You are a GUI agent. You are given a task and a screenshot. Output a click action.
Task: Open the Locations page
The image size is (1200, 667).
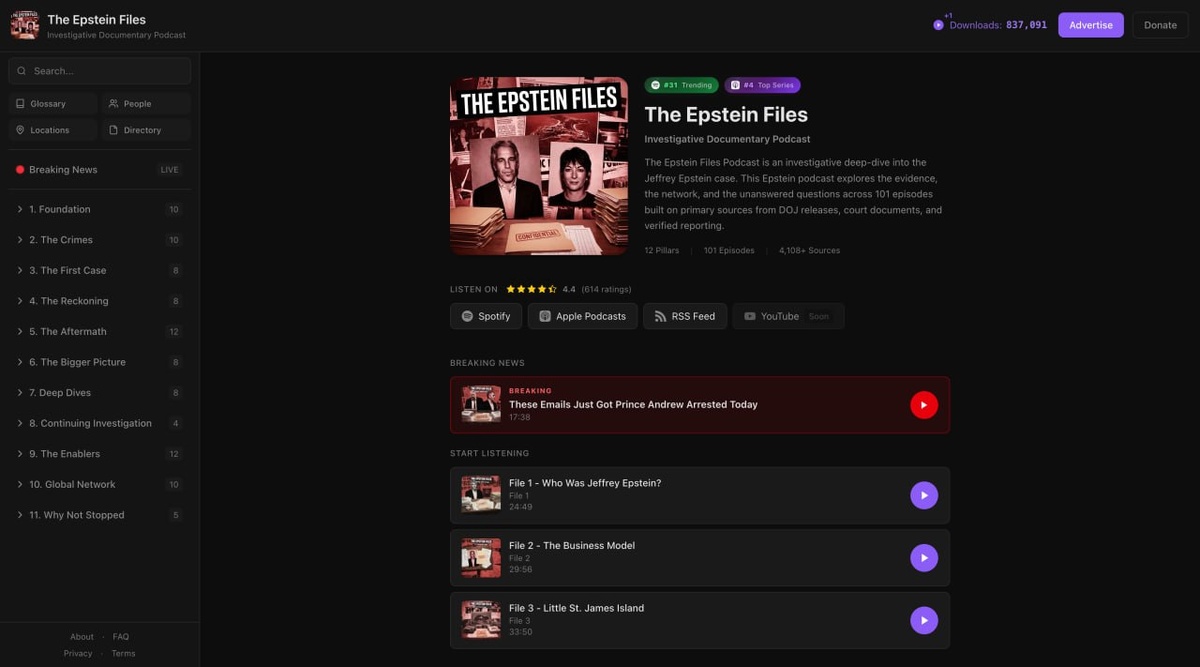click(52, 130)
